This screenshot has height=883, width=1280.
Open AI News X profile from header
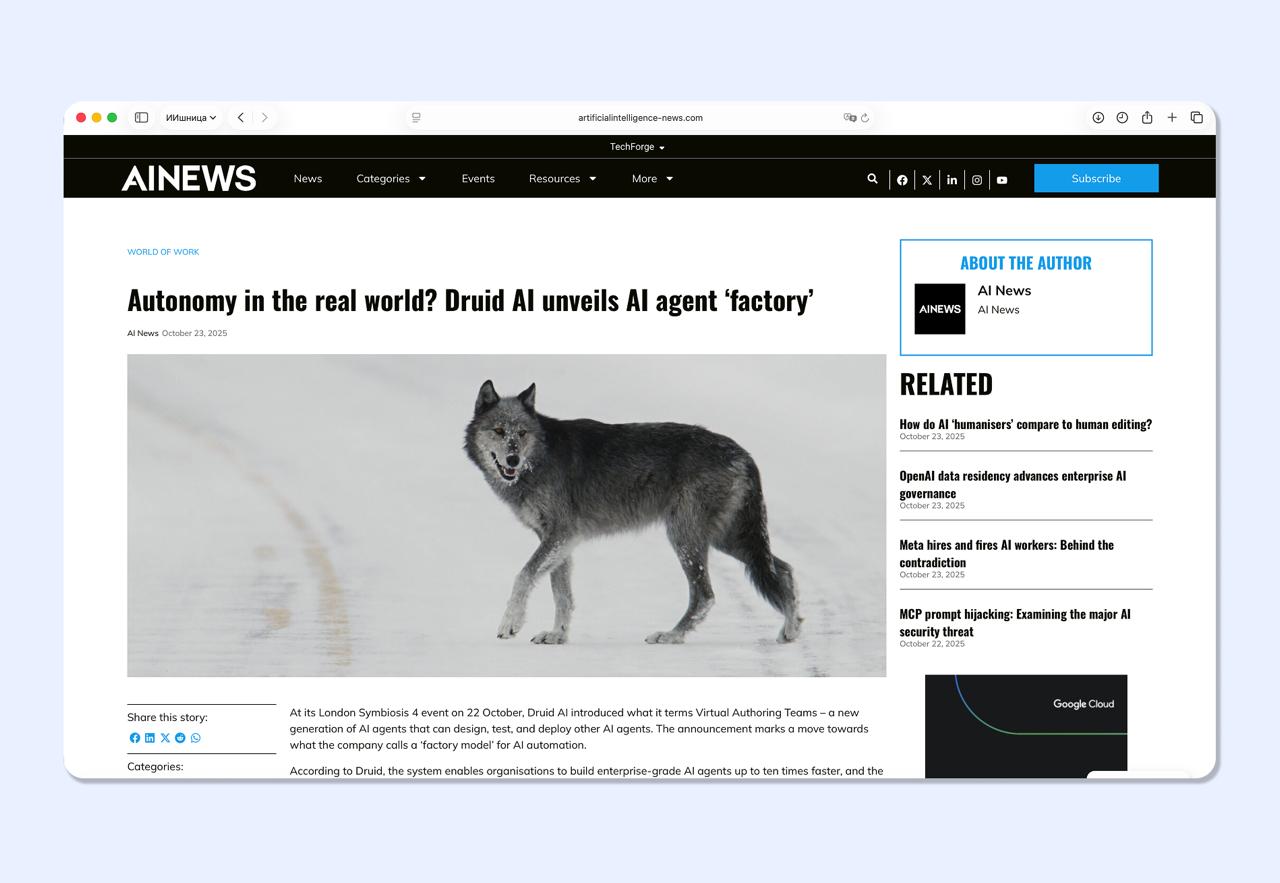pyautogui.click(x=927, y=180)
